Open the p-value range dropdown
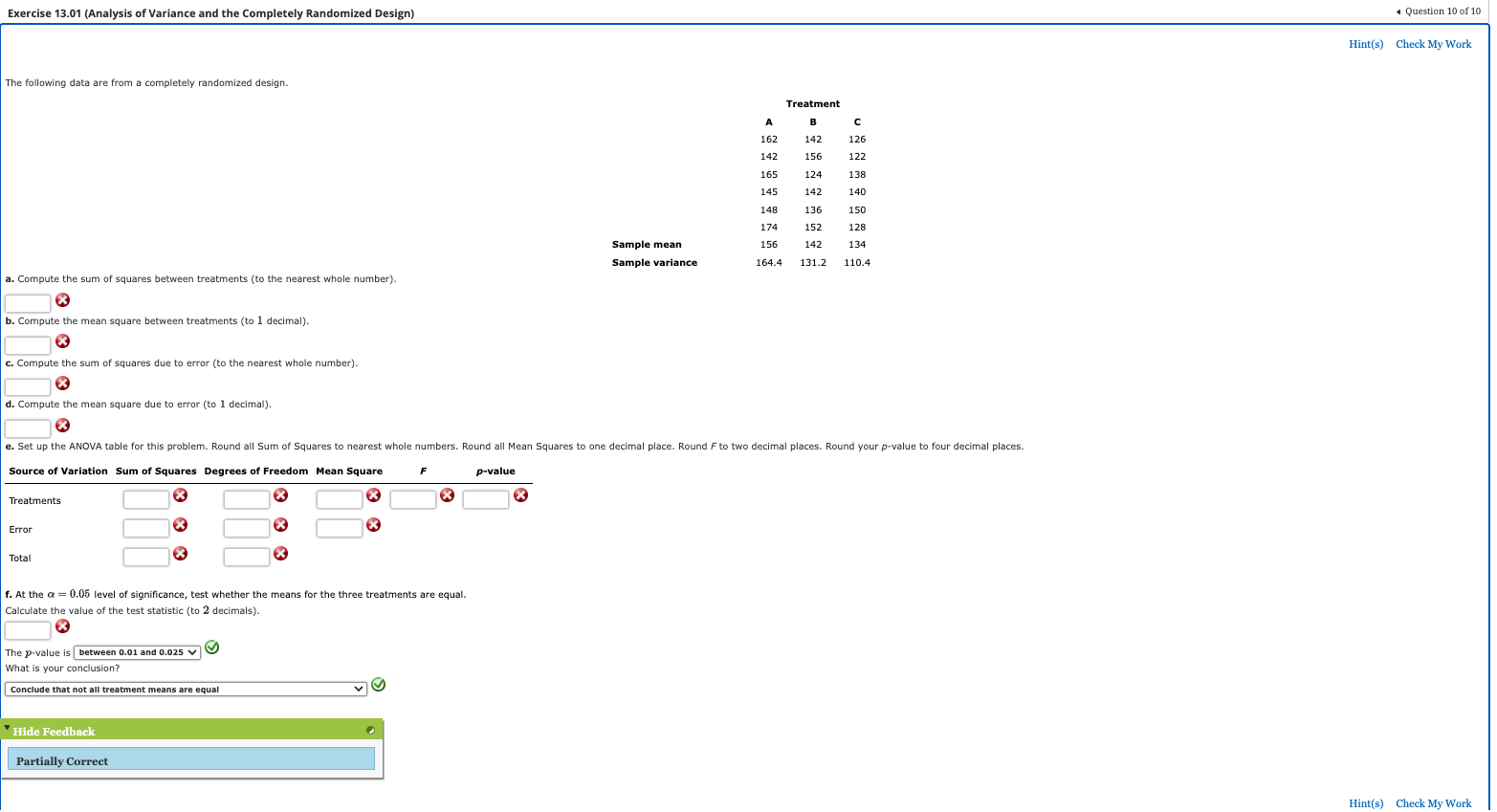Screen dimensions: 1497x812 pyautogui.click(x=136, y=652)
